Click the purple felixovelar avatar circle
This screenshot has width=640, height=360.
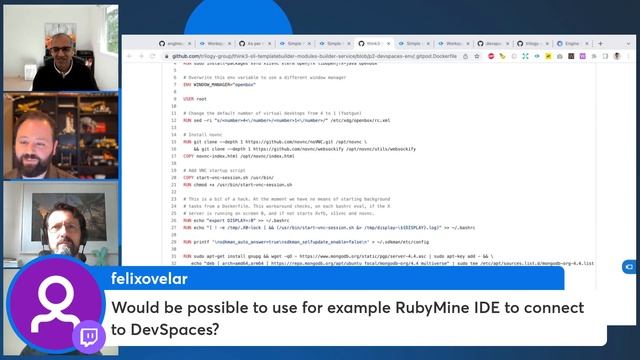point(56,304)
